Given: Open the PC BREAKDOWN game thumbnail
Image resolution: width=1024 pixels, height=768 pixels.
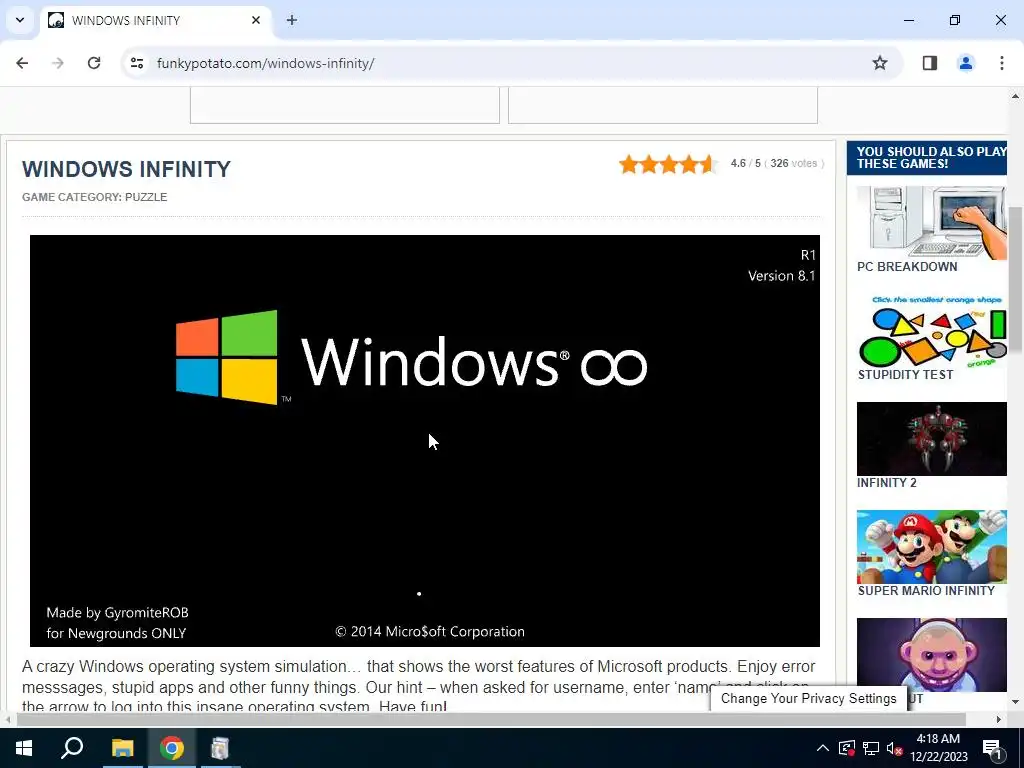Looking at the screenshot, I should (931, 223).
